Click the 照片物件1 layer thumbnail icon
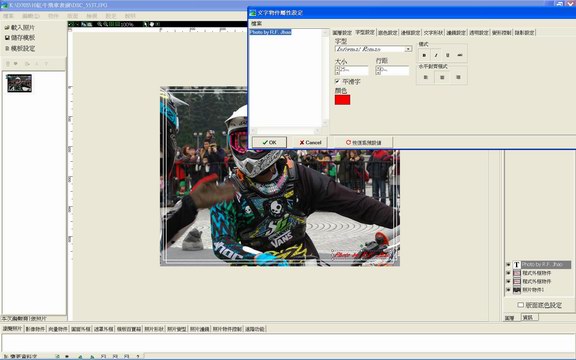 (516, 290)
